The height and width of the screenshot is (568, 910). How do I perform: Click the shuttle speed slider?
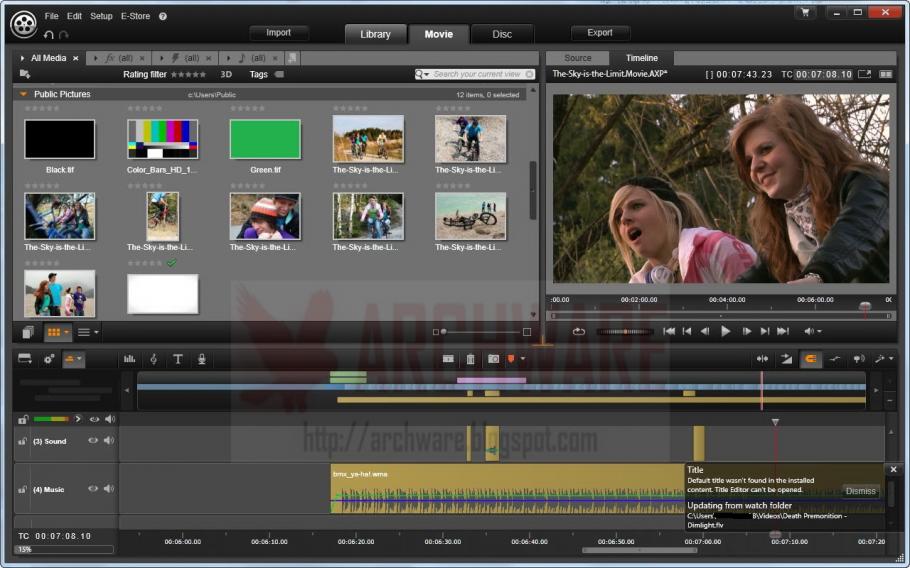[x=625, y=331]
